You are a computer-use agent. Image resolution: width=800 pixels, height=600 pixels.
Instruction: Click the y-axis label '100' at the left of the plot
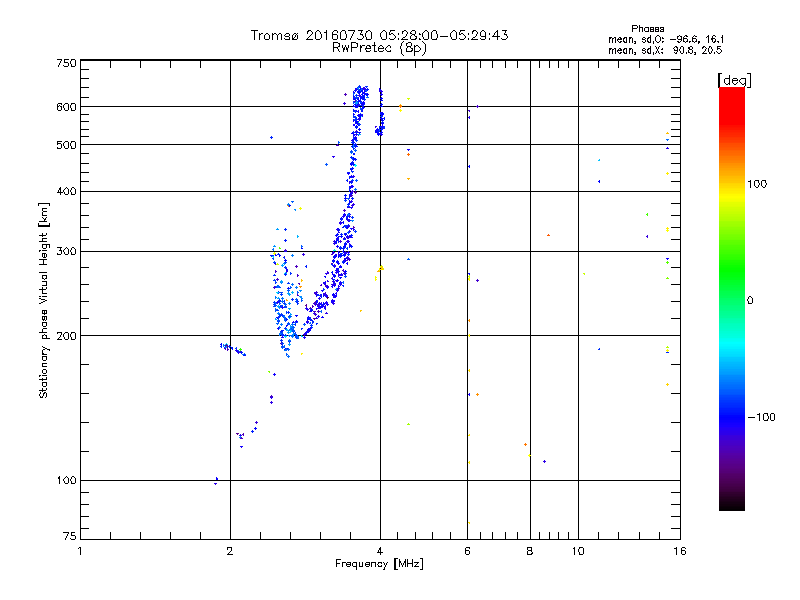66,480
